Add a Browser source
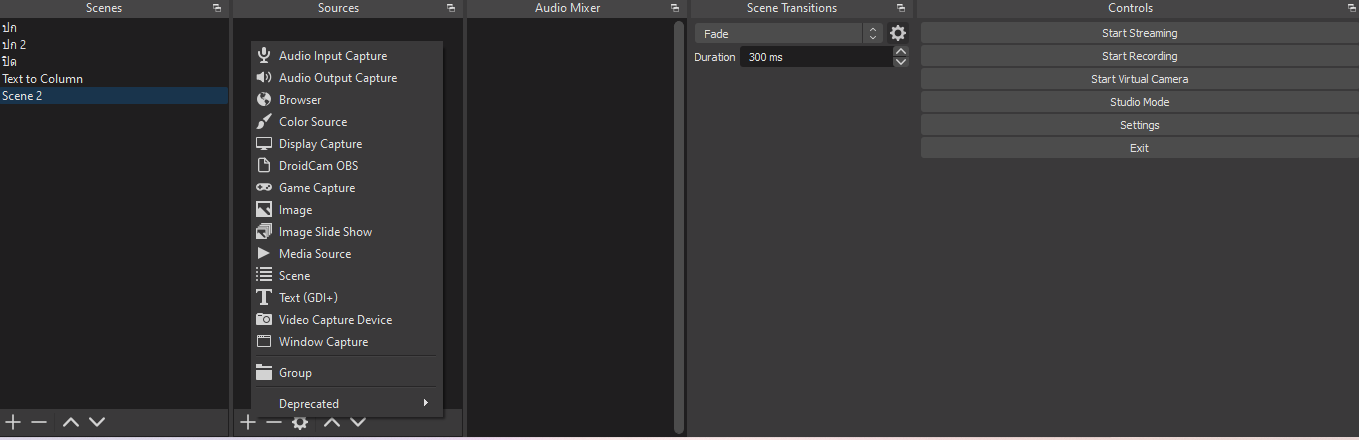This screenshot has height=440, width=1359. point(346,100)
